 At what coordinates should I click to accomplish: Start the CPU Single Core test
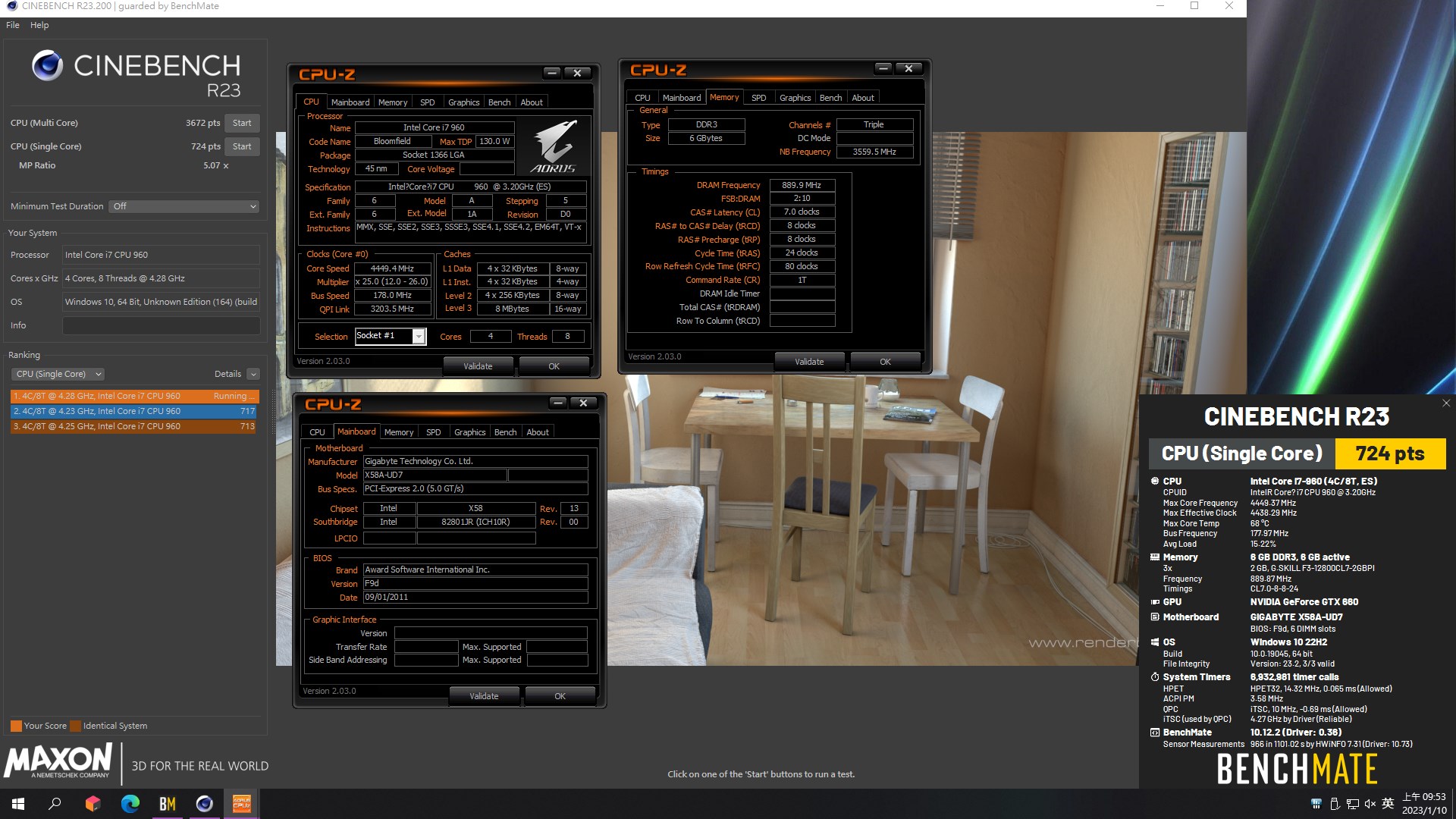coord(242,146)
